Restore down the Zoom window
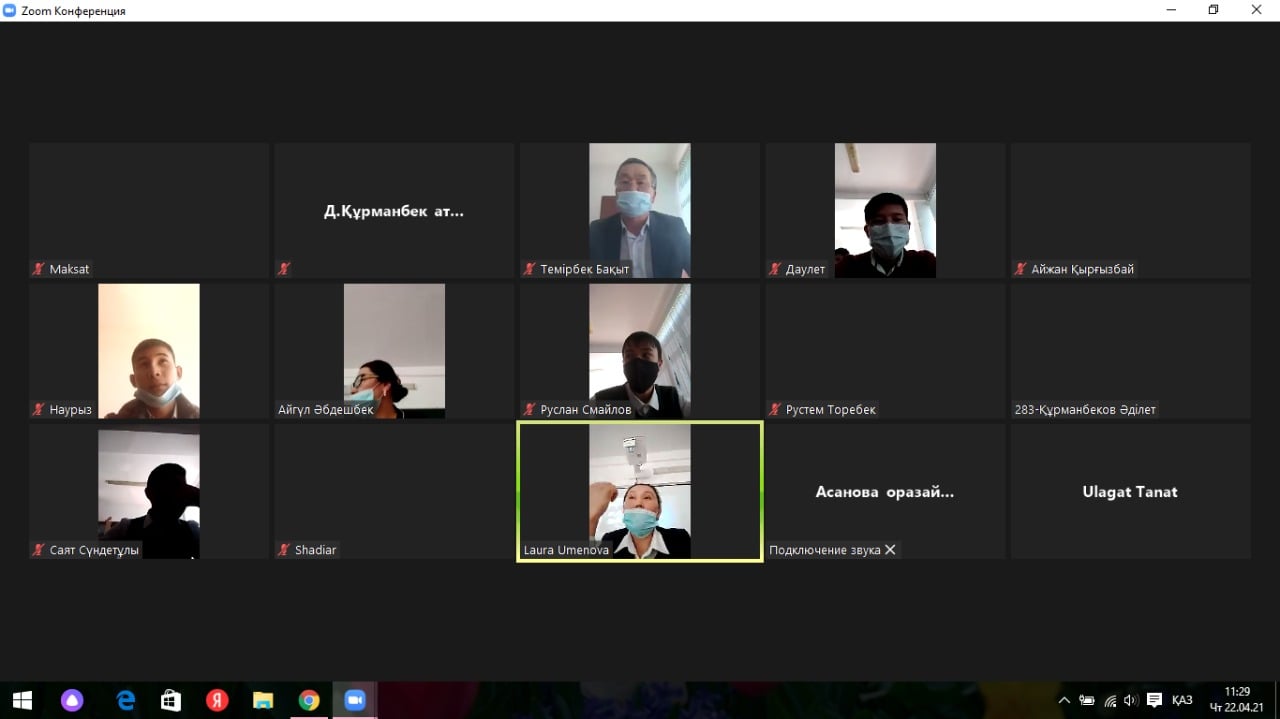Viewport: 1280px width, 719px height. 1213,10
